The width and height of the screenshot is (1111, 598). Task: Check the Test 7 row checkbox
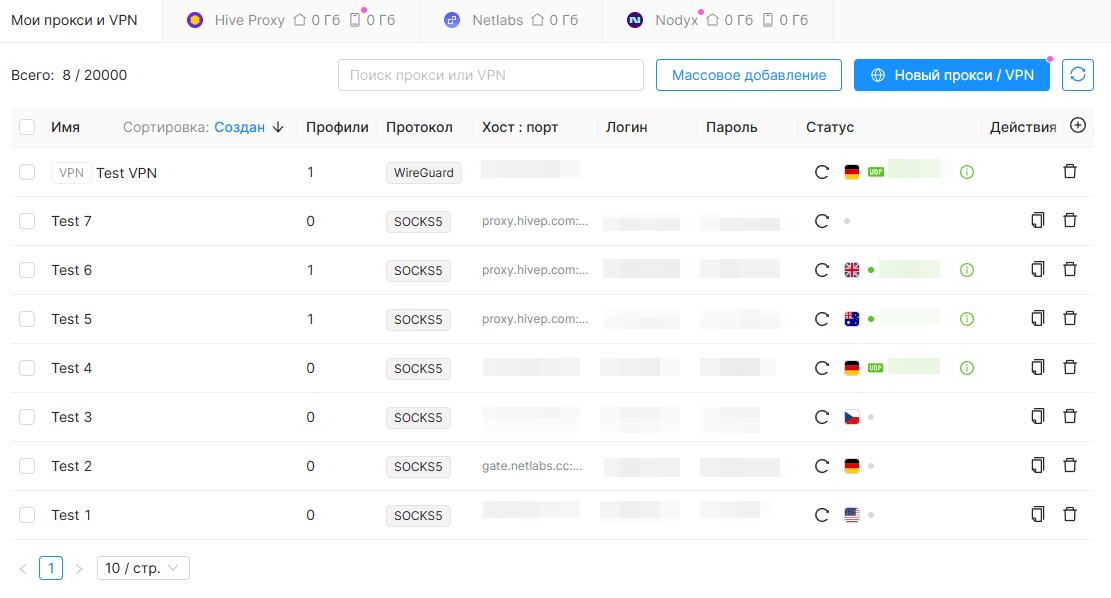[27, 221]
